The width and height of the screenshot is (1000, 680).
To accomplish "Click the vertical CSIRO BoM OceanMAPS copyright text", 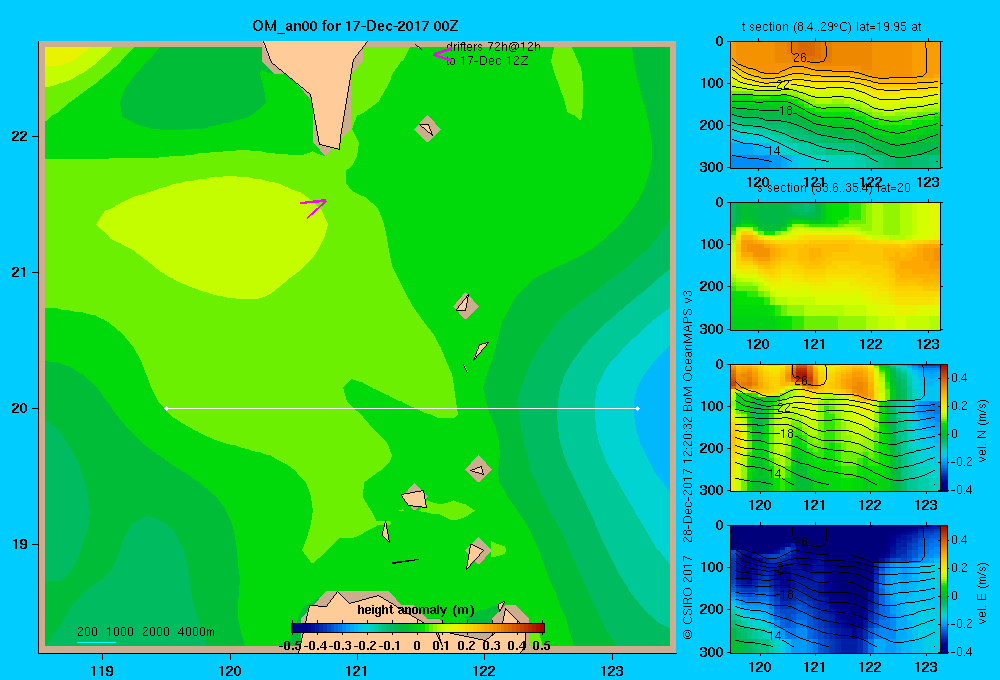I will tap(688, 465).
